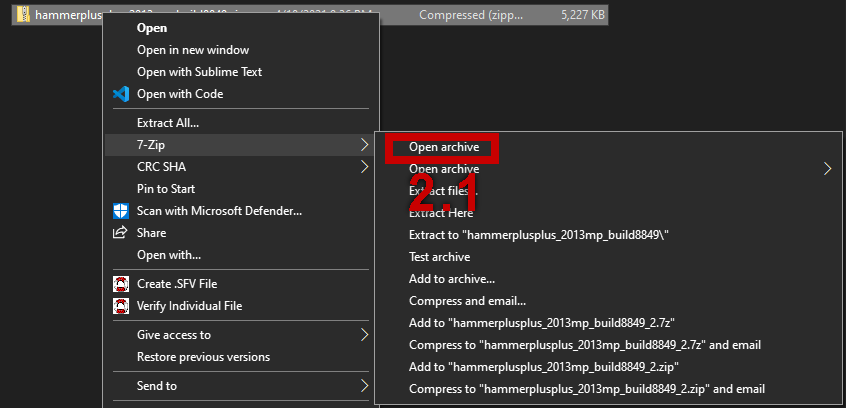This screenshot has width=846, height=408.
Task: Click the Create .SFV File icon
Action: (x=121, y=283)
